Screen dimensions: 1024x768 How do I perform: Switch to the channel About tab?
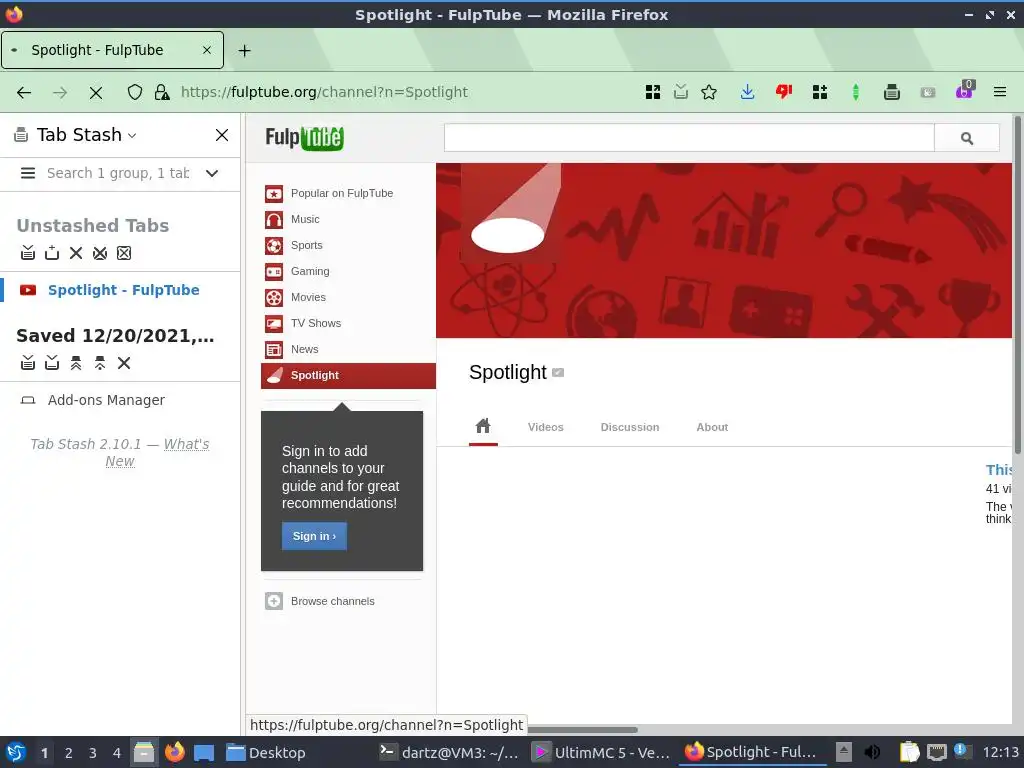point(712,427)
